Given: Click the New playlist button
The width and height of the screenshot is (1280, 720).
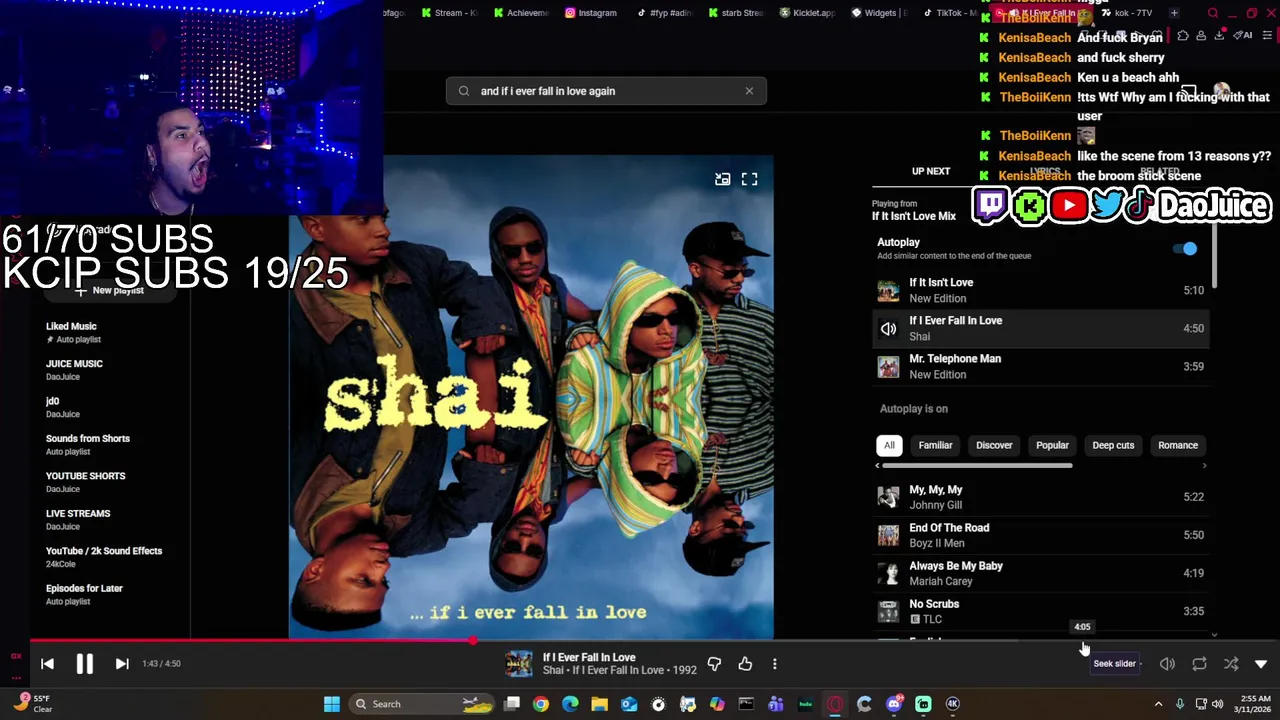Looking at the screenshot, I should pyautogui.click(x=110, y=291).
